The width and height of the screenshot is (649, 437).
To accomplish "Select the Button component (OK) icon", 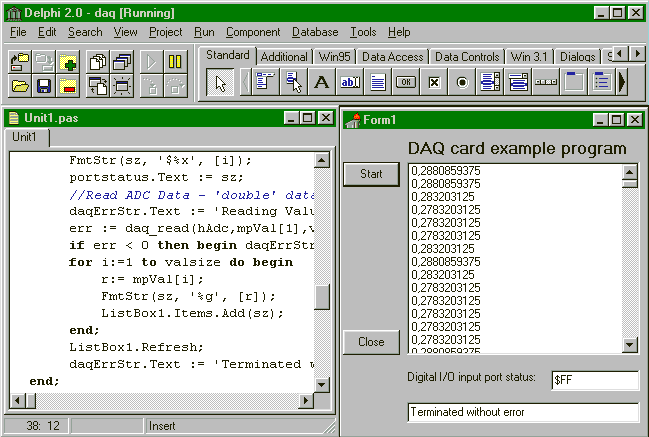I will pyautogui.click(x=406, y=82).
